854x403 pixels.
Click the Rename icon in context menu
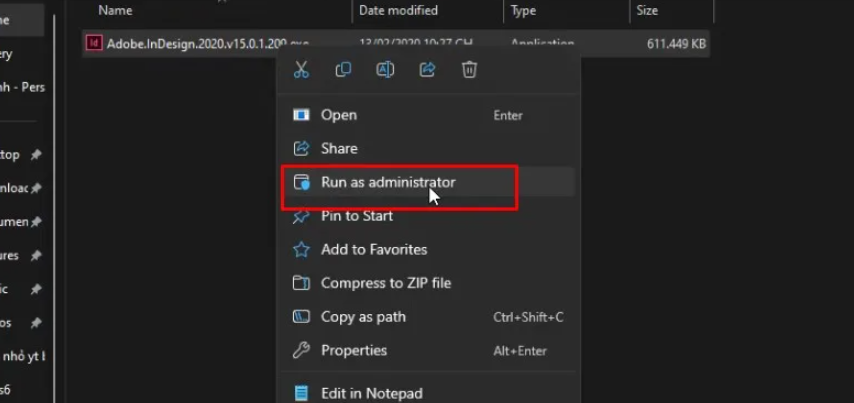(x=385, y=69)
